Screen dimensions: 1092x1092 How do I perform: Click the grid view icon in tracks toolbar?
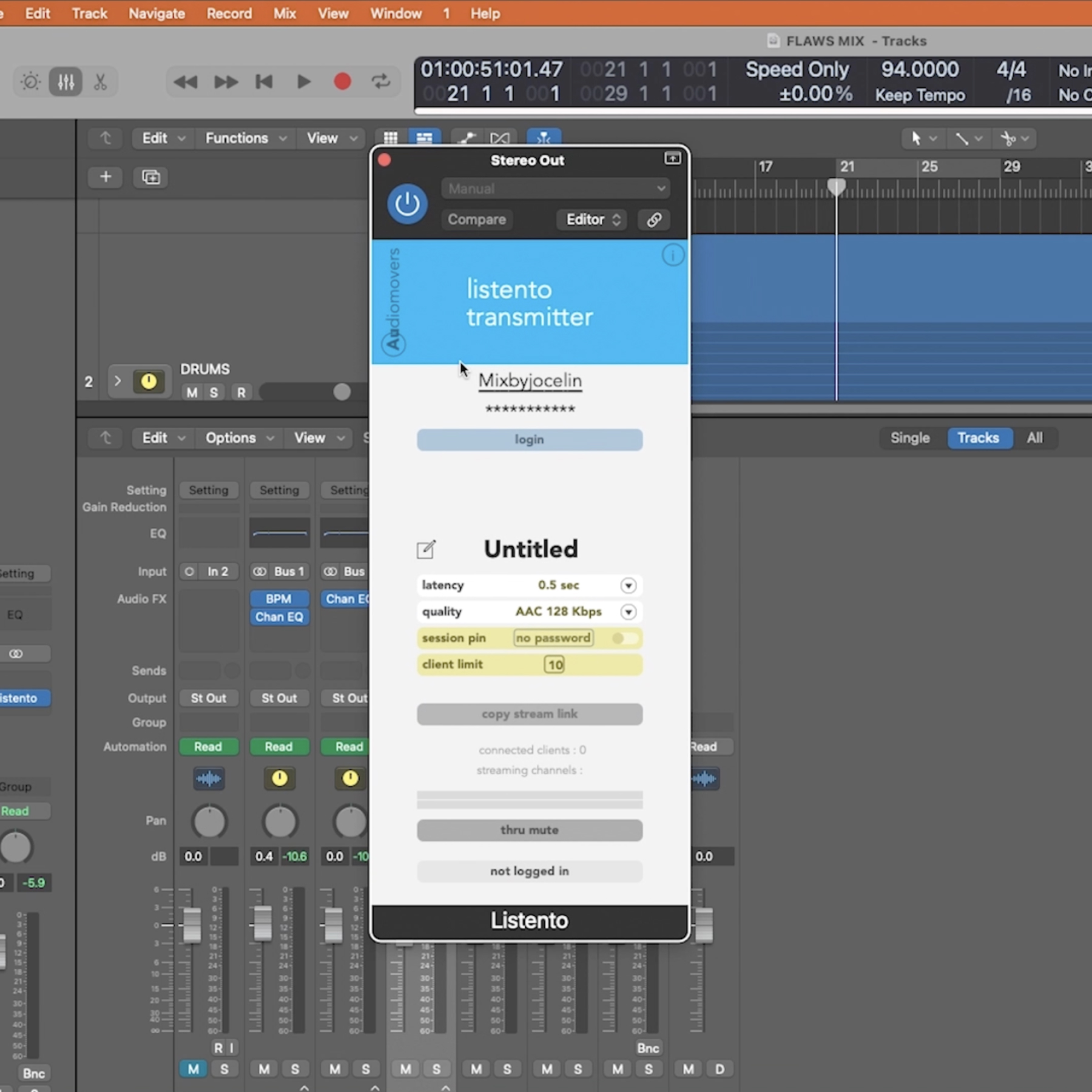(x=391, y=138)
